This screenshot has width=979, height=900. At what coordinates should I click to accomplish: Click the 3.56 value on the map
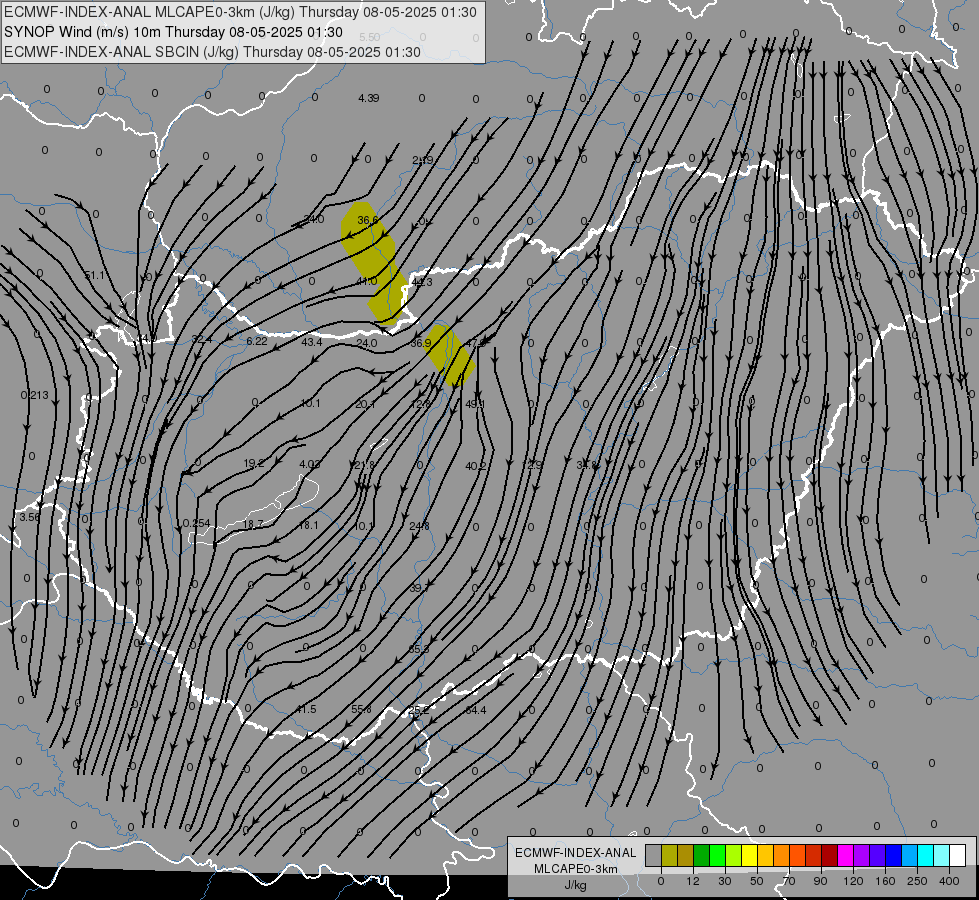[29, 517]
